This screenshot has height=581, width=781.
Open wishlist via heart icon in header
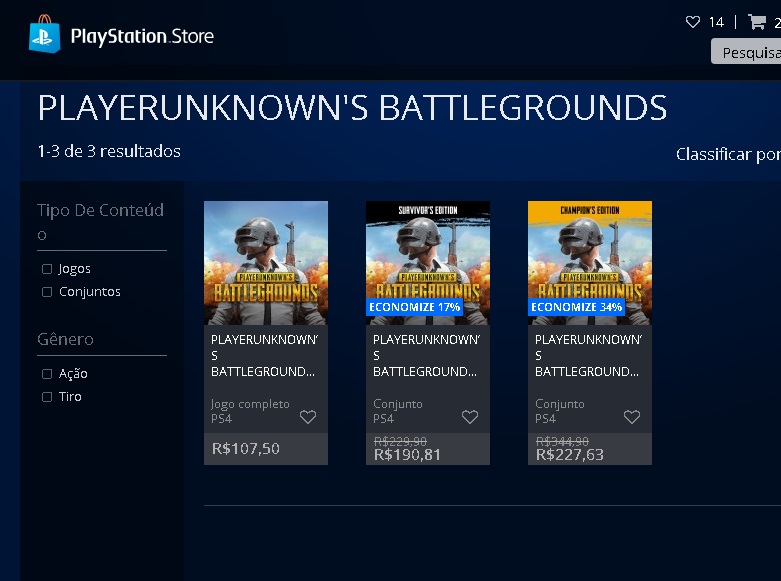pyautogui.click(x=693, y=22)
